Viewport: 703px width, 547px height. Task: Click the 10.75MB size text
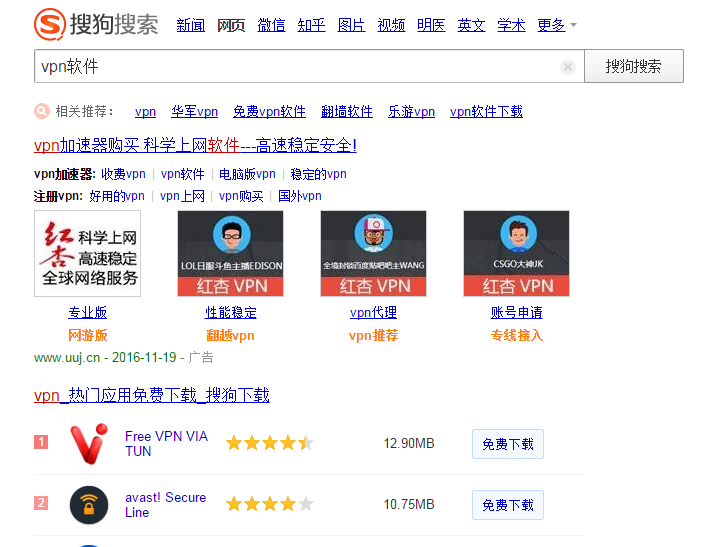coord(409,504)
